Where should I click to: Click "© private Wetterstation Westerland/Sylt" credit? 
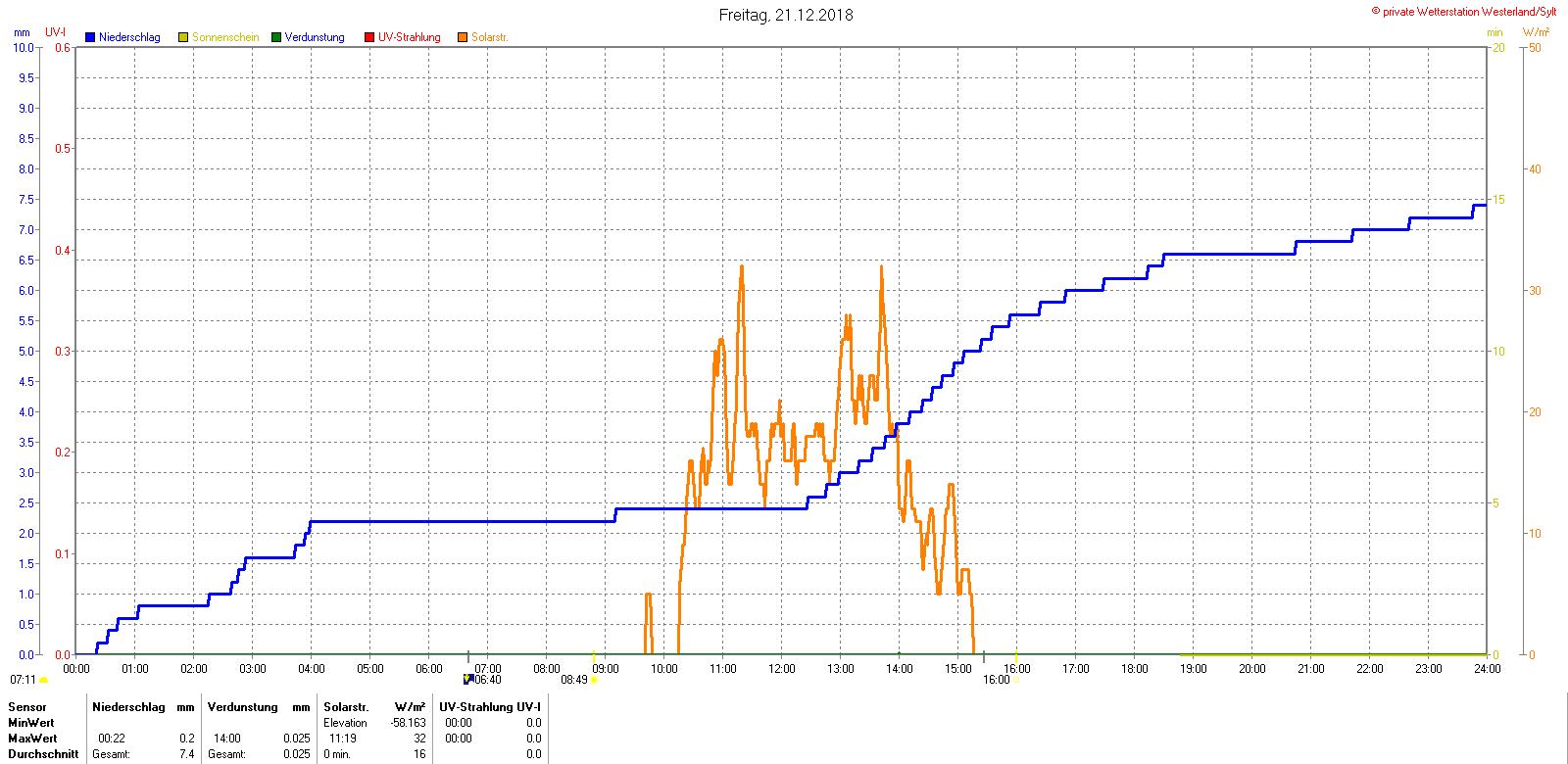pos(1464,12)
